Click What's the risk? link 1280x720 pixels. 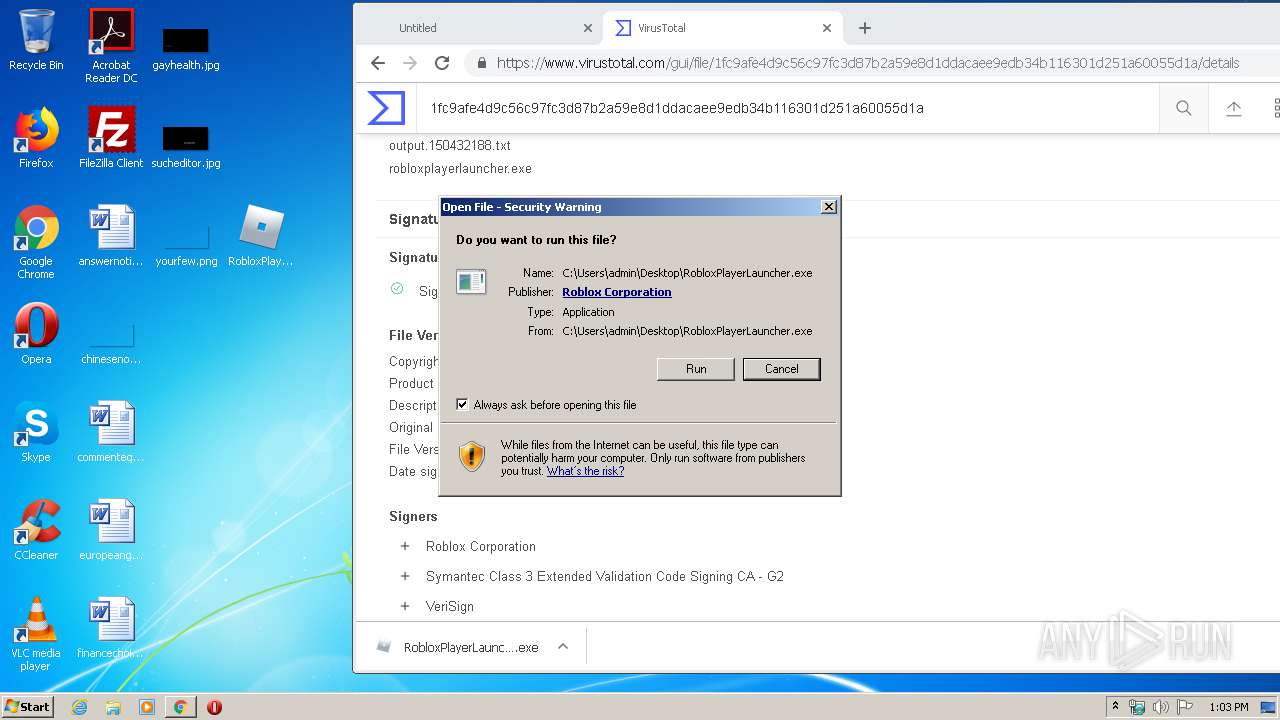(585, 471)
